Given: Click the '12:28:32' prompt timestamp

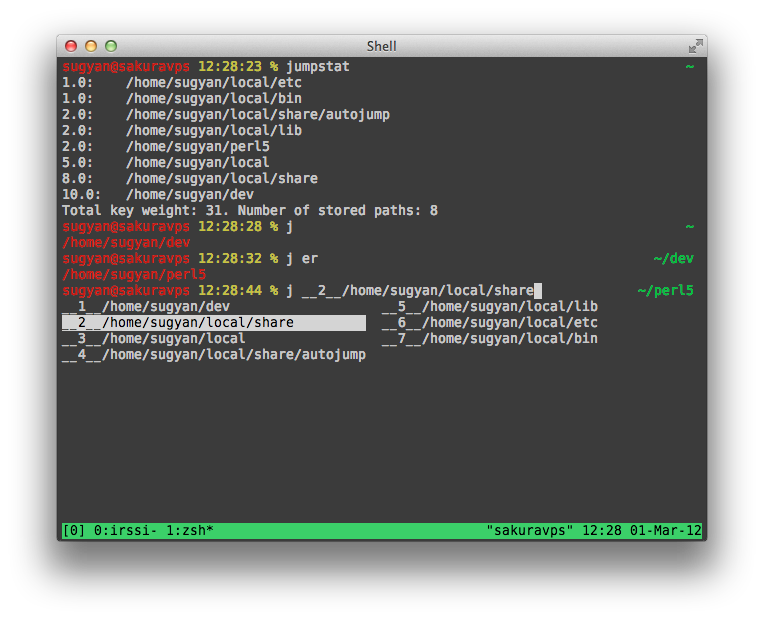Looking at the screenshot, I should click(x=229, y=258).
